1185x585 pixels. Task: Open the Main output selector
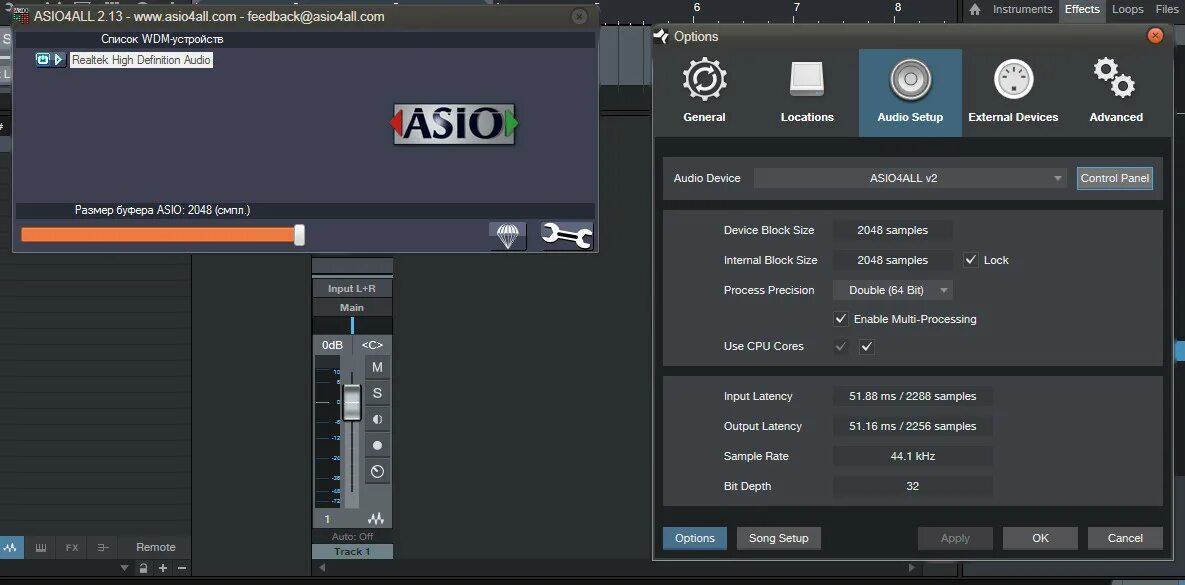352,308
